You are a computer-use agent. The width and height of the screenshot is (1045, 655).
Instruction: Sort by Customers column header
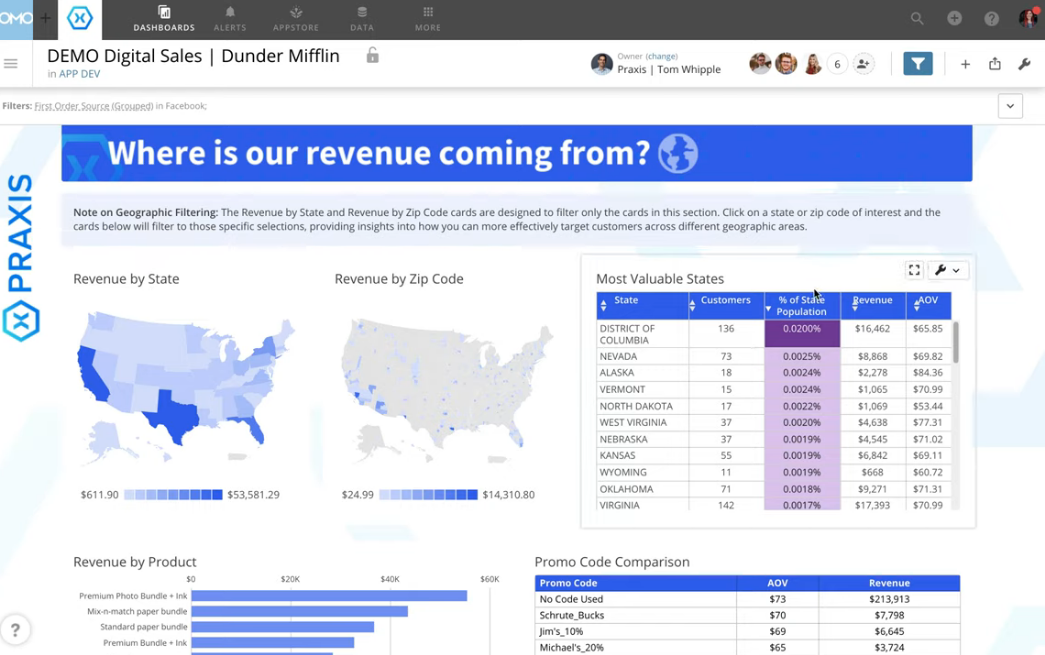tap(726, 305)
